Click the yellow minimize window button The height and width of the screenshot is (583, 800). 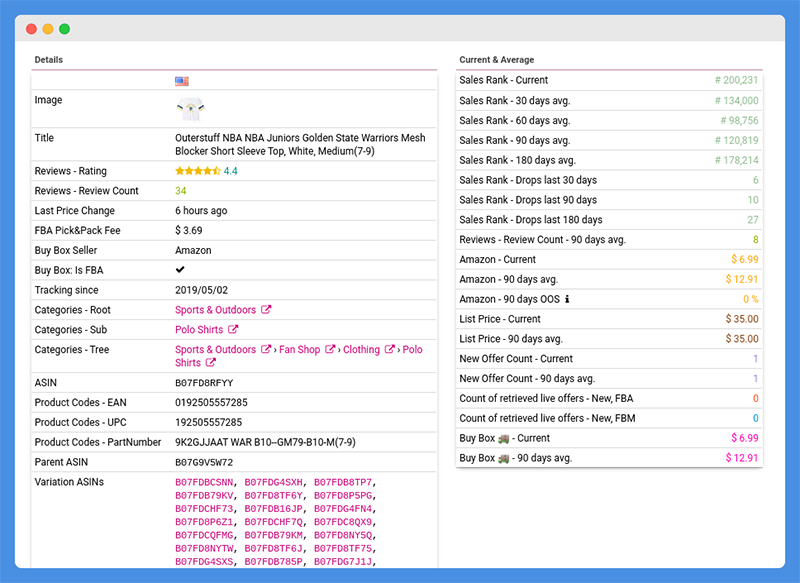(48, 29)
